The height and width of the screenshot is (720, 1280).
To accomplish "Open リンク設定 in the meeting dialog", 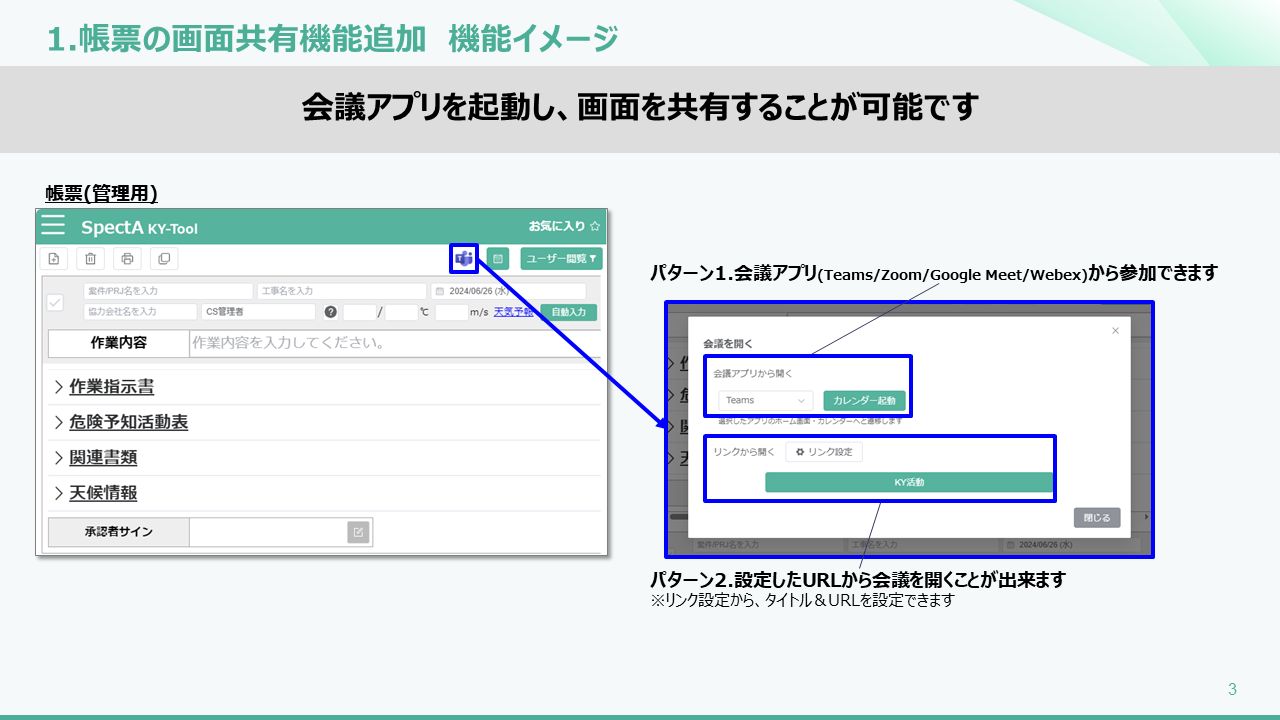I will tap(824, 452).
